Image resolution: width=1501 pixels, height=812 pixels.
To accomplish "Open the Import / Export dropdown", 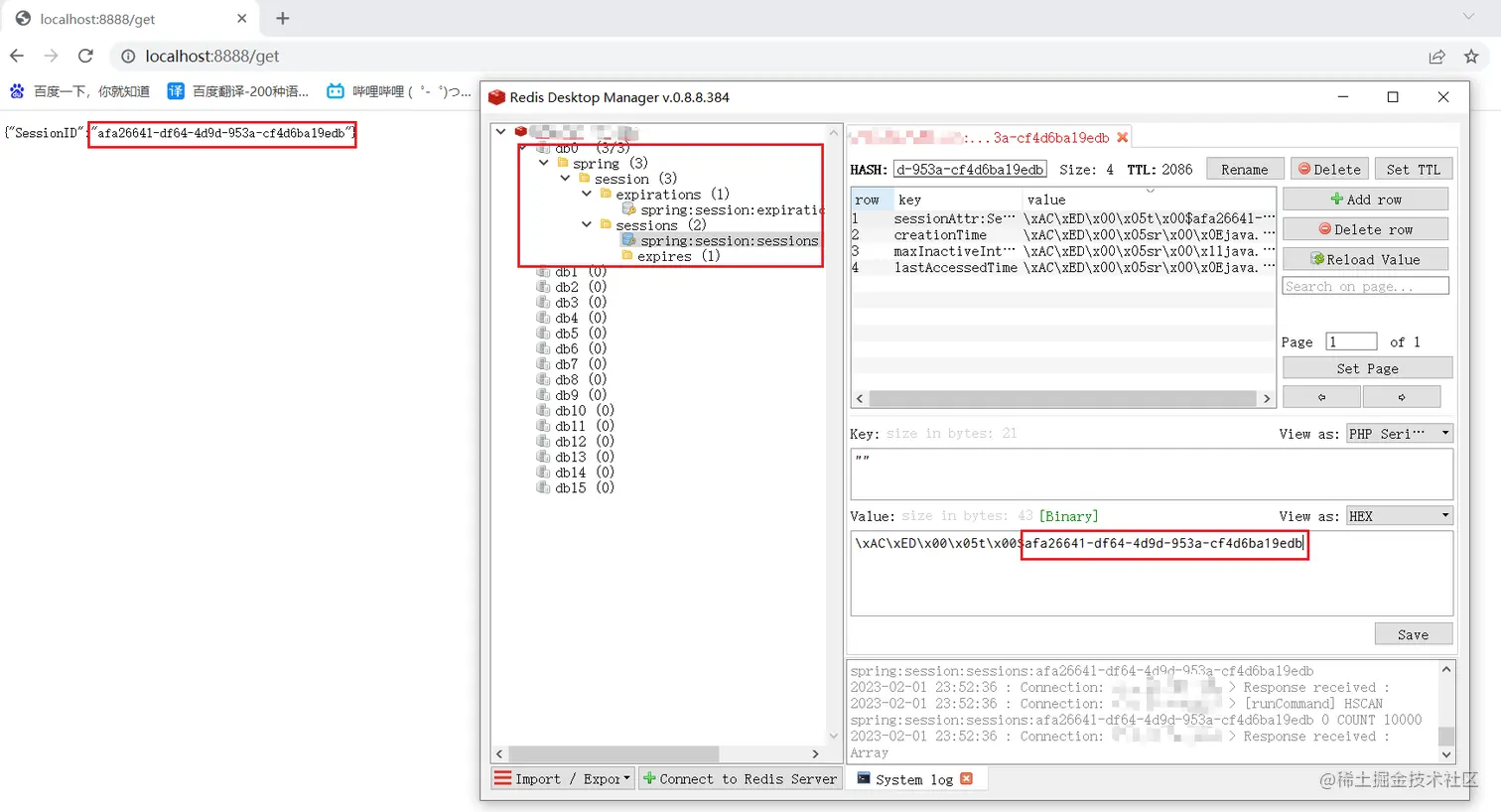I will [x=563, y=779].
